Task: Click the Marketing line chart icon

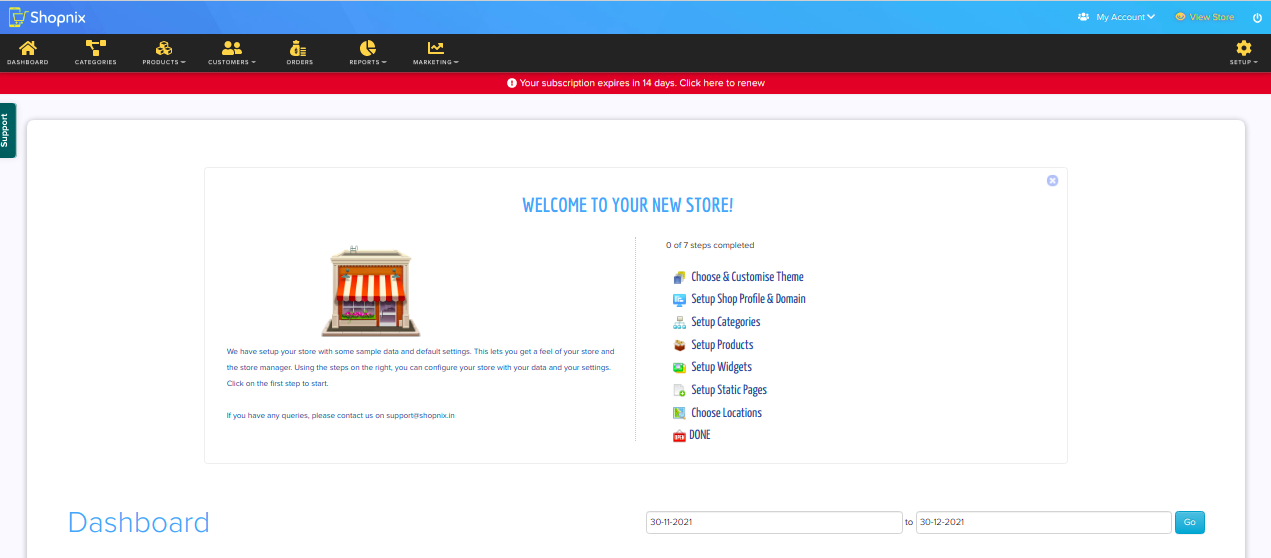Action: coord(436,48)
